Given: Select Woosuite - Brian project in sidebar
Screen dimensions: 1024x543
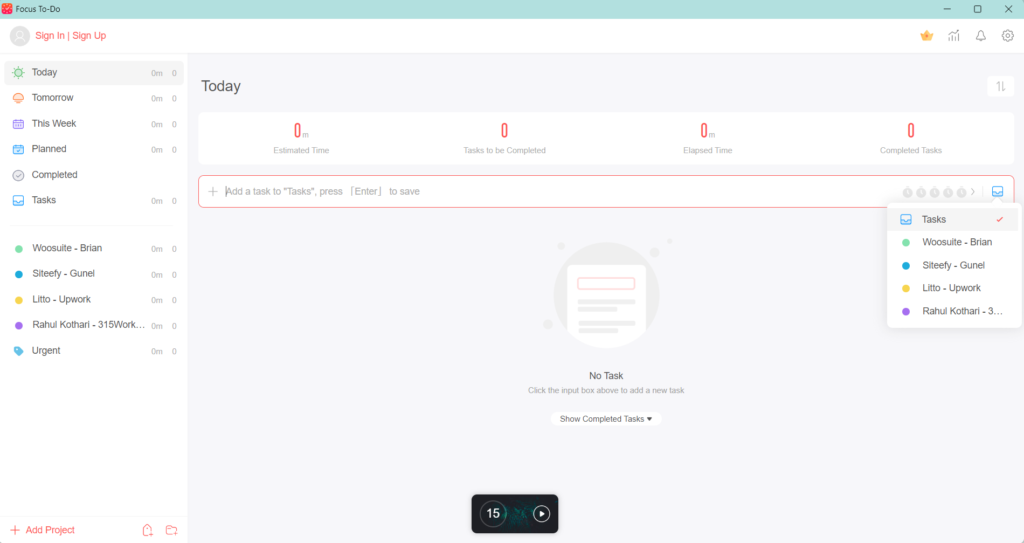Looking at the screenshot, I should pos(94,248).
